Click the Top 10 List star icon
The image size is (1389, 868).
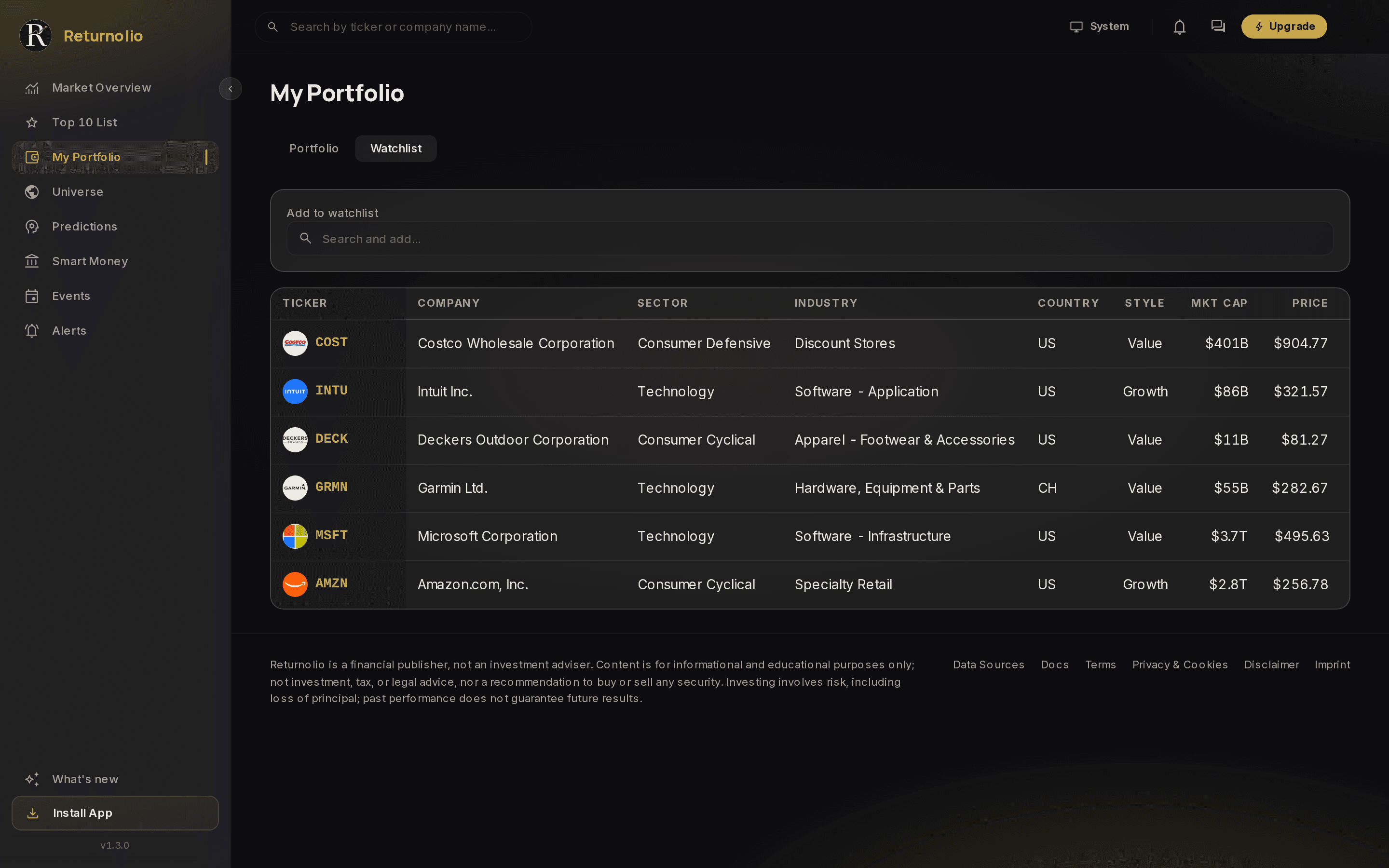[32, 122]
